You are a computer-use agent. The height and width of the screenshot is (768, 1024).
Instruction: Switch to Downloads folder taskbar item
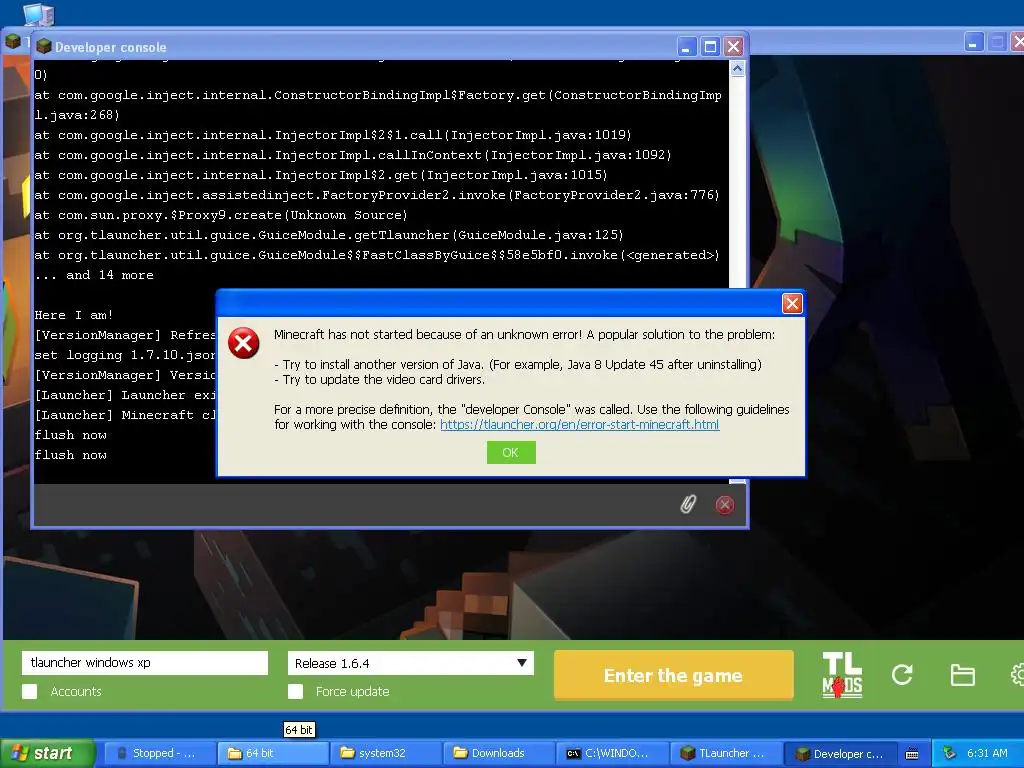point(498,754)
